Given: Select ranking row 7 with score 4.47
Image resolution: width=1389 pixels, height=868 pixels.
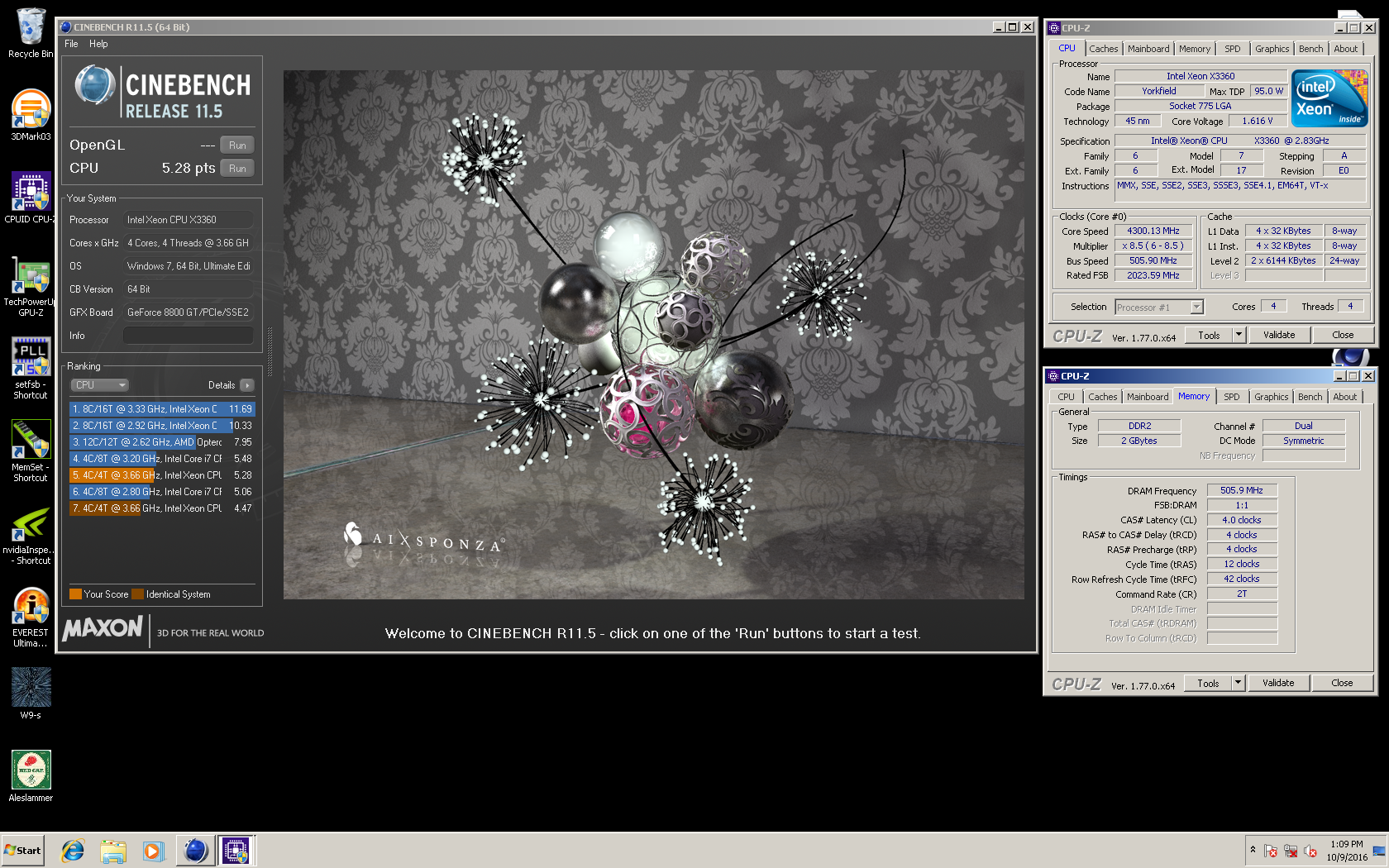Looking at the screenshot, I should (x=162, y=508).
